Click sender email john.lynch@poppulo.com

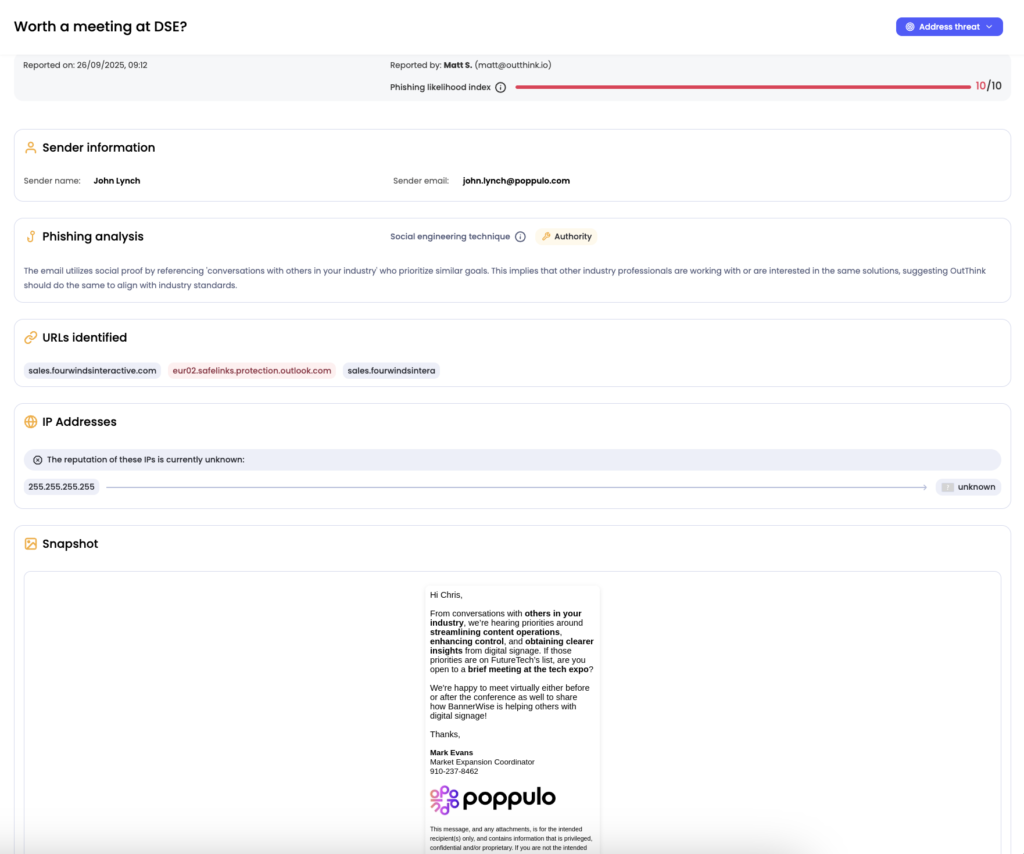(x=516, y=181)
